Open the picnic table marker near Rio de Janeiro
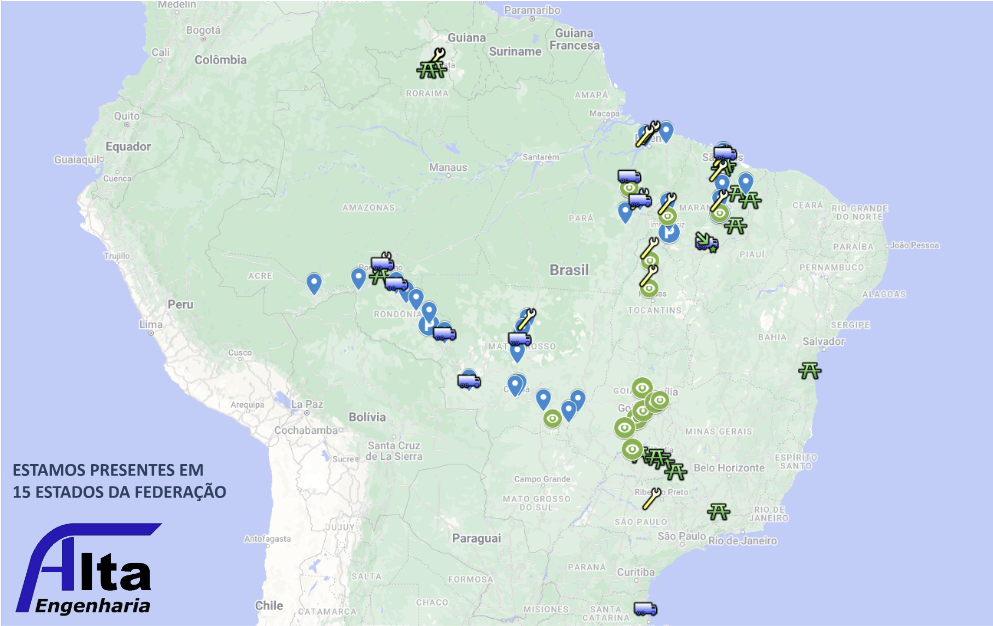 (718, 512)
